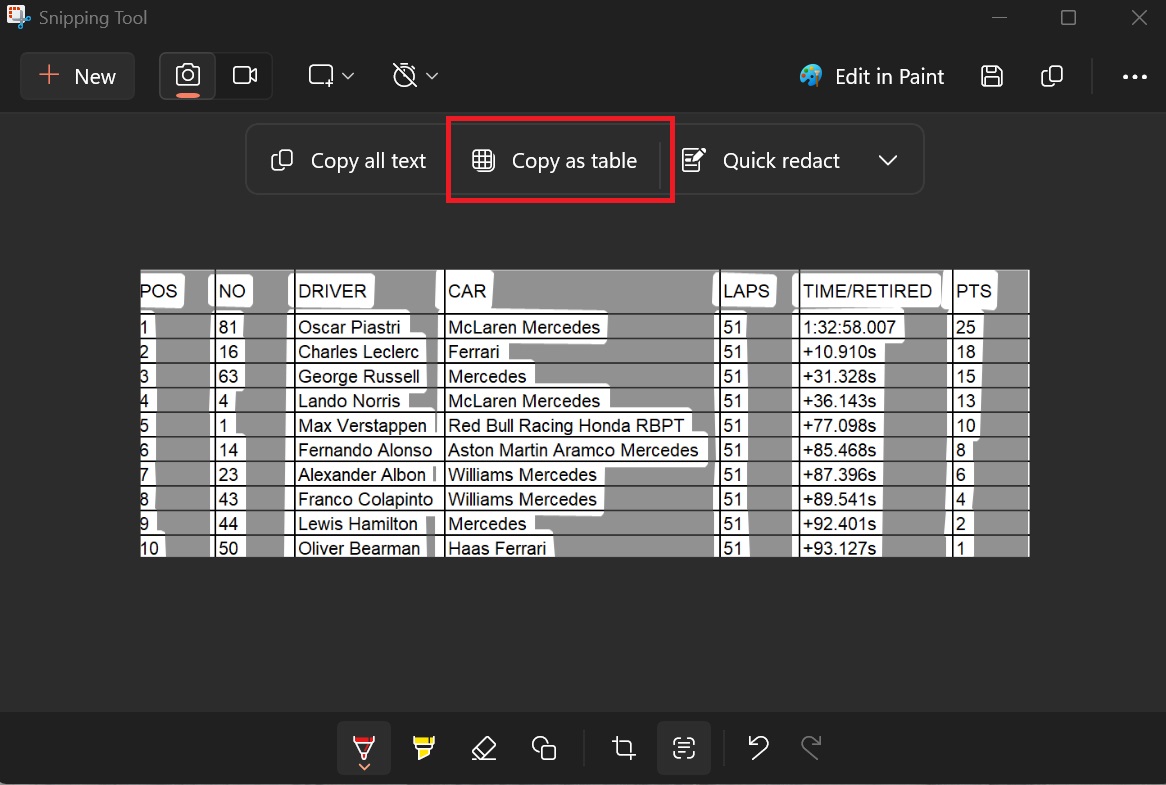Save the snip

[x=991, y=76]
